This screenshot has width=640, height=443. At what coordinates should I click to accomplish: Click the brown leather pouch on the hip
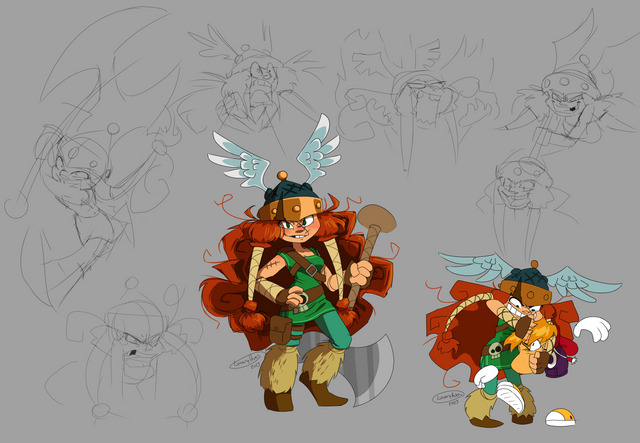(x=281, y=329)
